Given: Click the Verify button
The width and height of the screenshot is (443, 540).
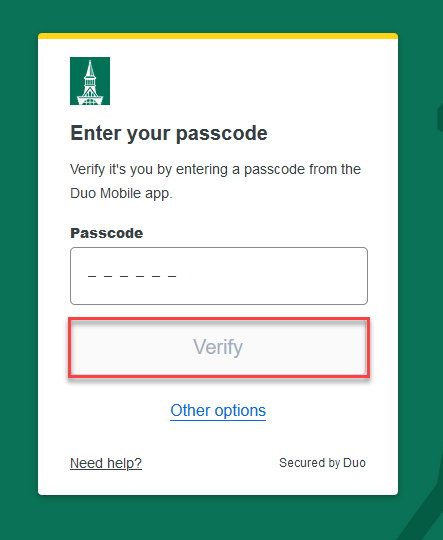Looking at the screenshot, I should [219, 347].
